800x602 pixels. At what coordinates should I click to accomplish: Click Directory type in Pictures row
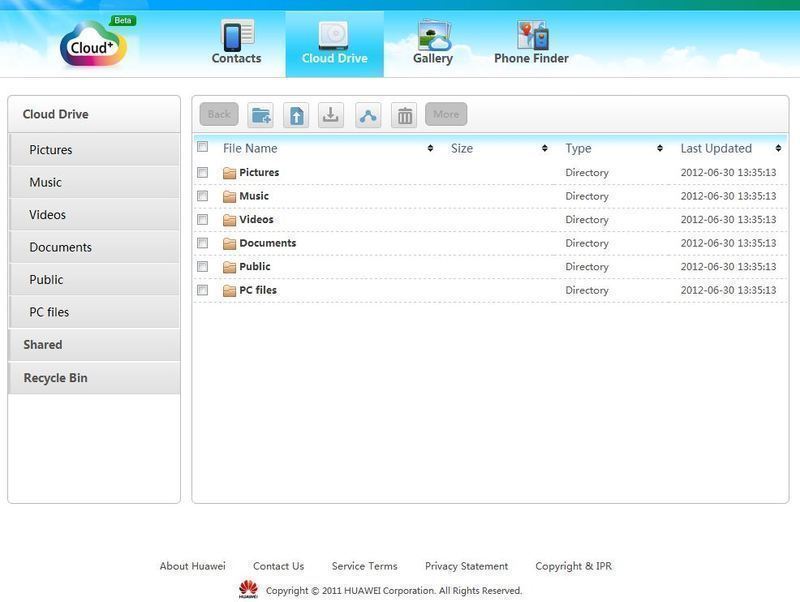point(587,172)
